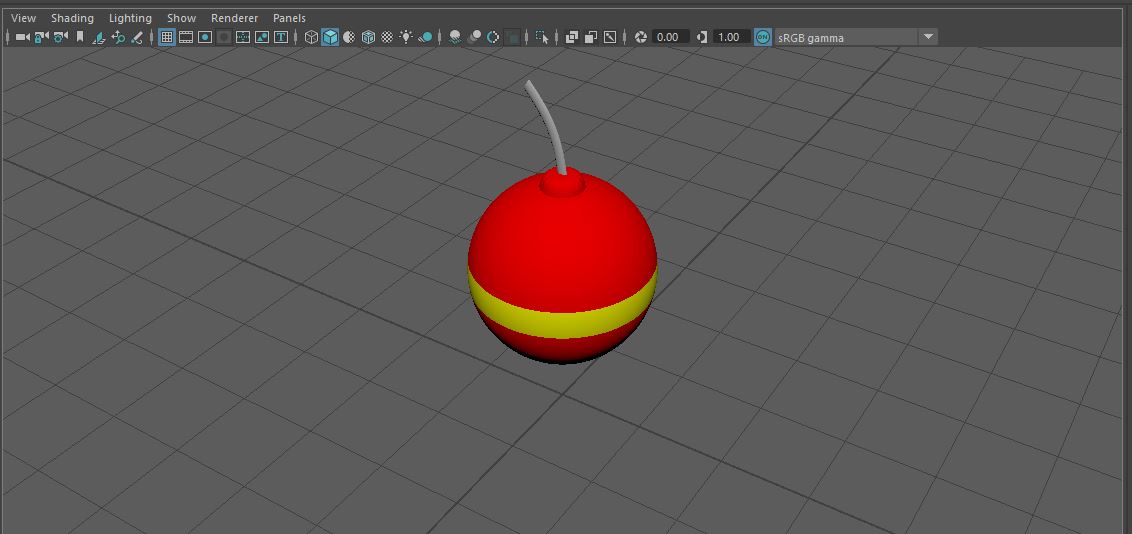Toggle Screen Space Ambient Occlusion icon
This screenshot has height=534, width=1132.
click(x=455, y=37)
